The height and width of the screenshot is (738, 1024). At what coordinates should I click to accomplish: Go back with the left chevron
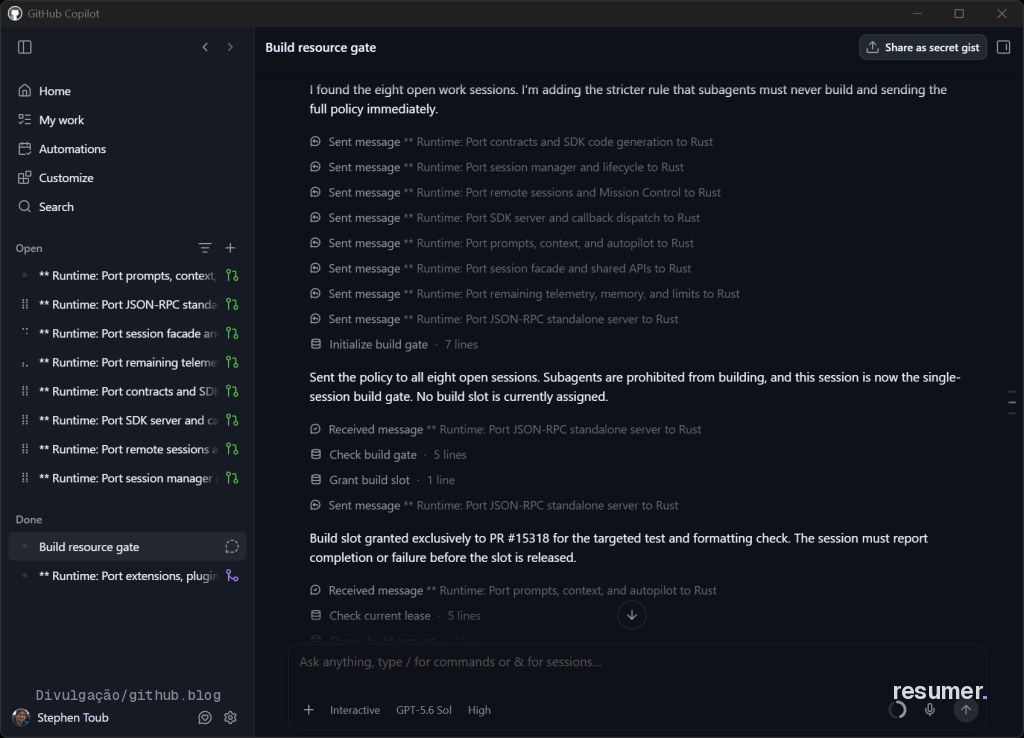point(205,47)
